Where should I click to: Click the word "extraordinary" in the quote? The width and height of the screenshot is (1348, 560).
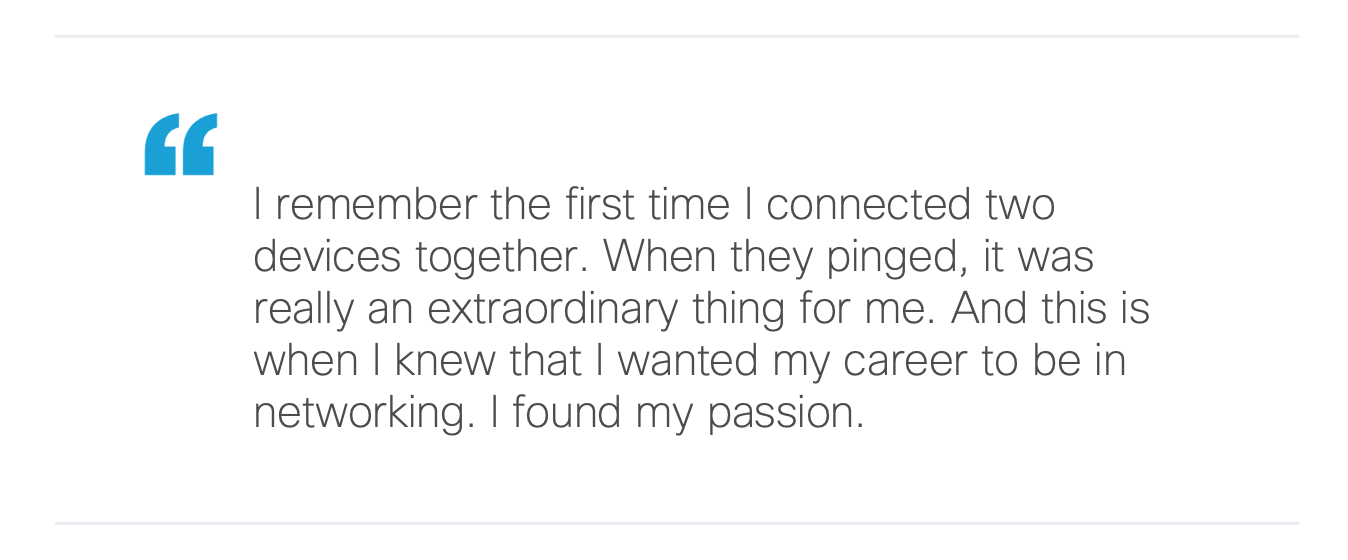tap(553, 310)
